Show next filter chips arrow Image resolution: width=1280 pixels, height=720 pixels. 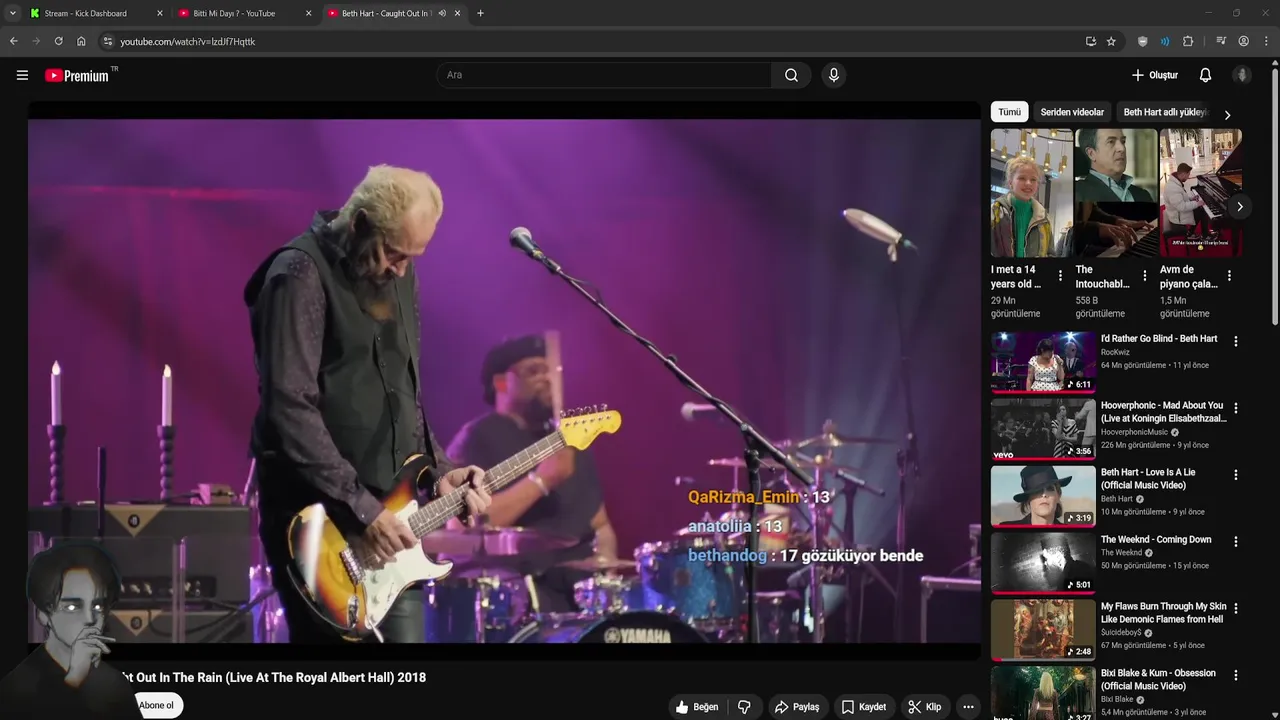click(1227, 114)
